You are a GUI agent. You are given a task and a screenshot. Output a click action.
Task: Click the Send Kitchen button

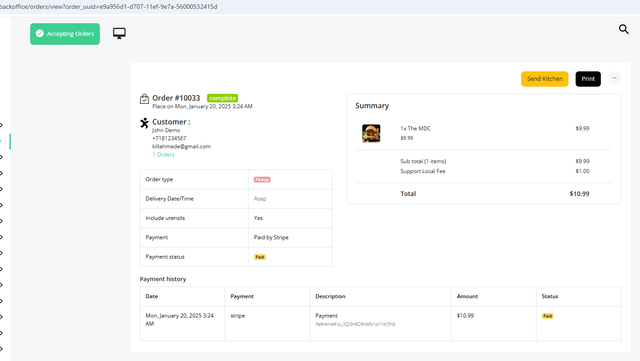pos(544,79)
